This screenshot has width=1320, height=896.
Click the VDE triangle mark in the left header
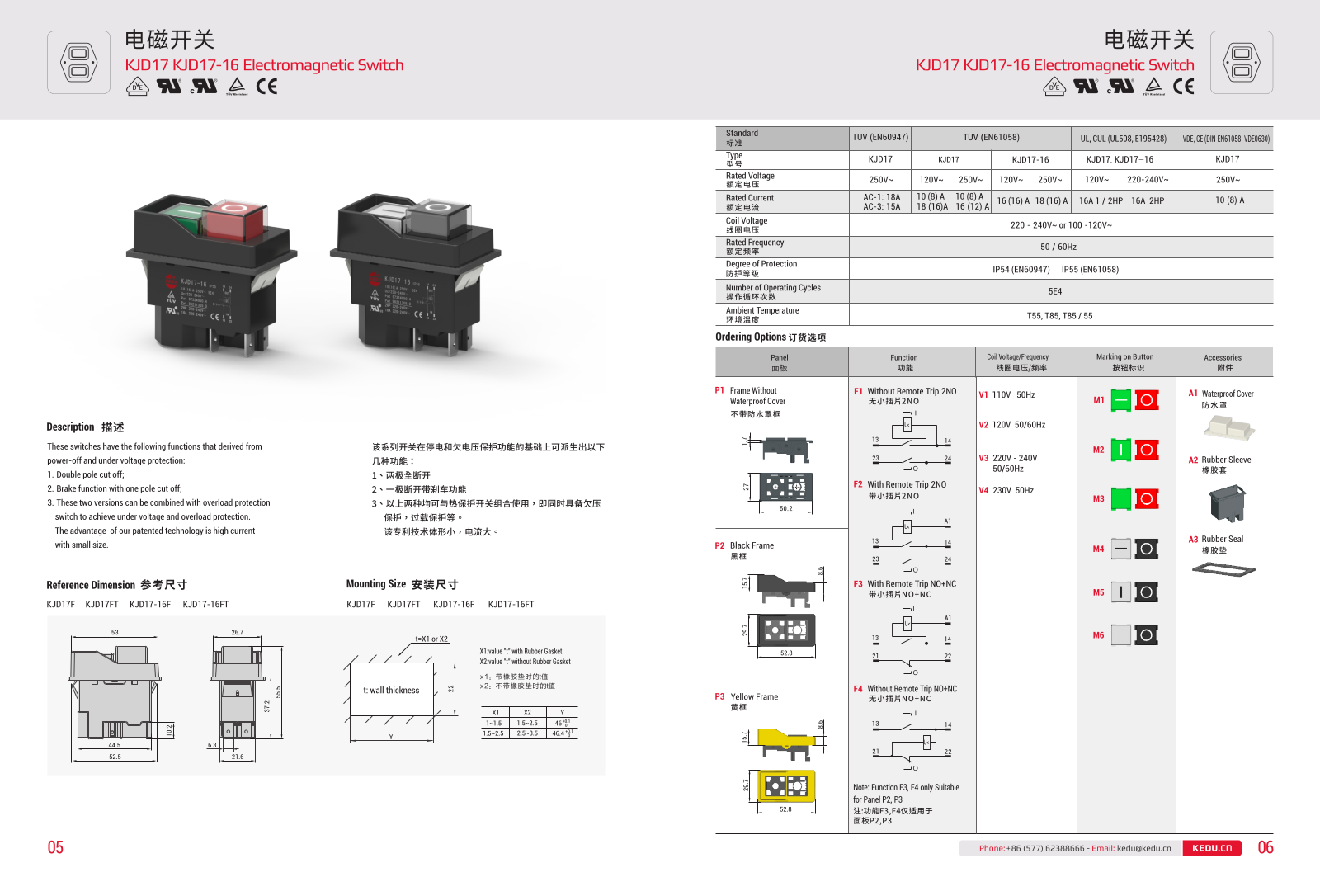[138, 87]
